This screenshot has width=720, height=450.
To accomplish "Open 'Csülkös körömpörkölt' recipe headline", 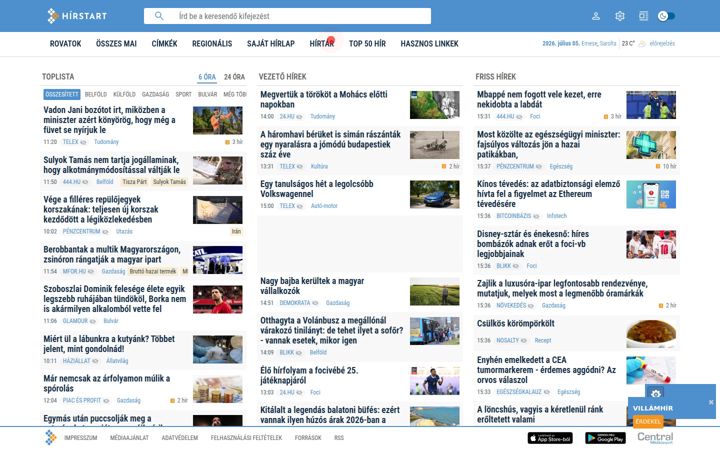I will click(x=515, y=323).
